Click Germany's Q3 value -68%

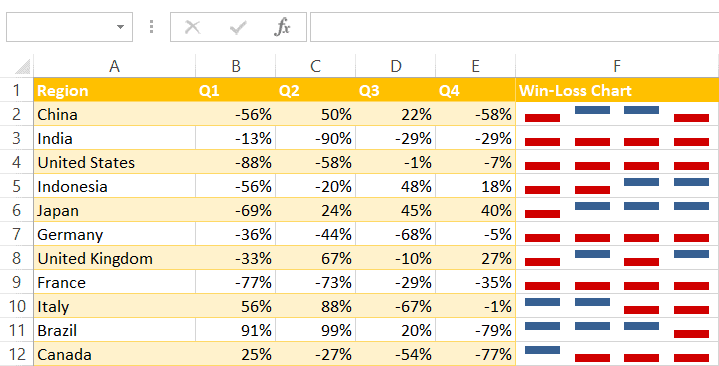[395, 234]
